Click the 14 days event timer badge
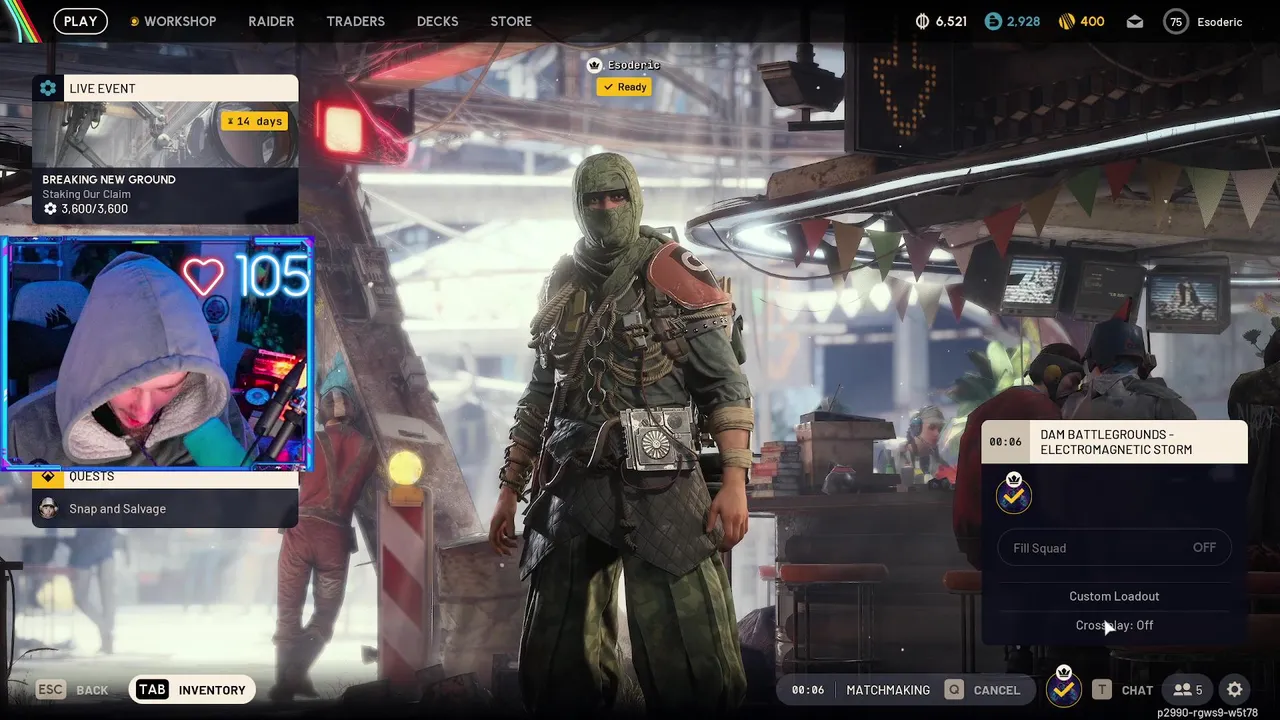 [254, 121]
